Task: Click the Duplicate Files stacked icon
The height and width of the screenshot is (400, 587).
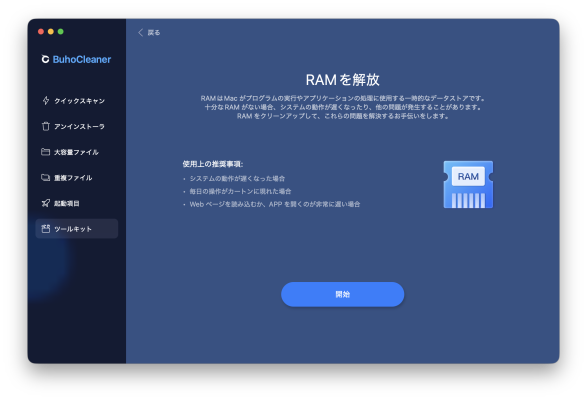Action: pos(45,178)
